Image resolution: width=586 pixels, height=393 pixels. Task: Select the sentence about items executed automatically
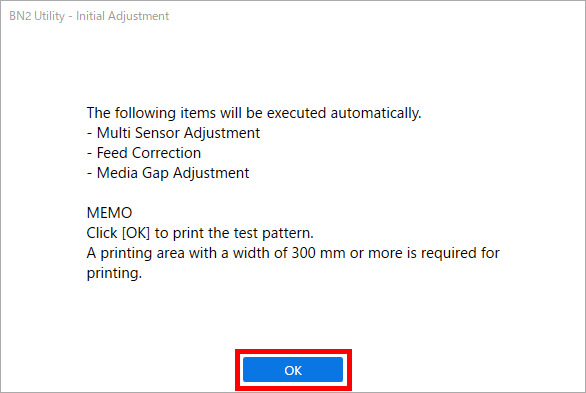tap(254, 113)
